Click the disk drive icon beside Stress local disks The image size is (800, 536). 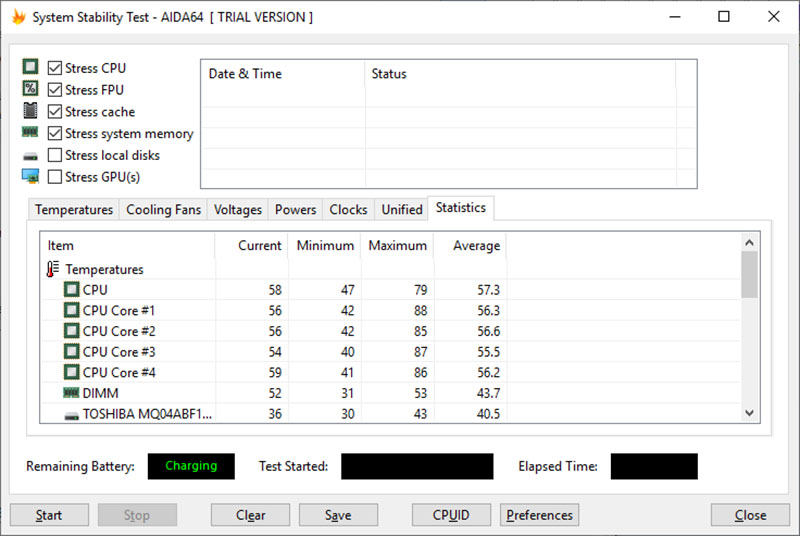(x=31, y=157)
